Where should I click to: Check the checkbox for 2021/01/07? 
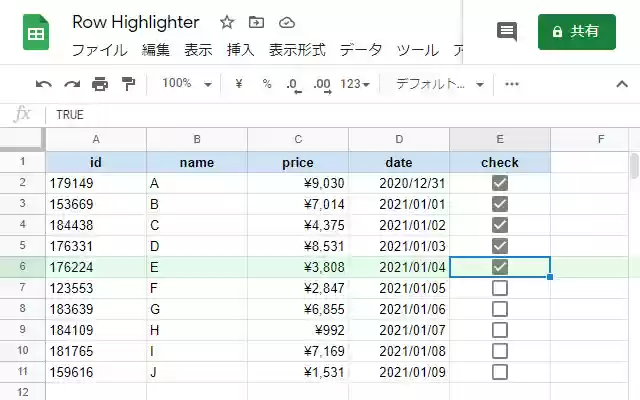pos(500,330)
